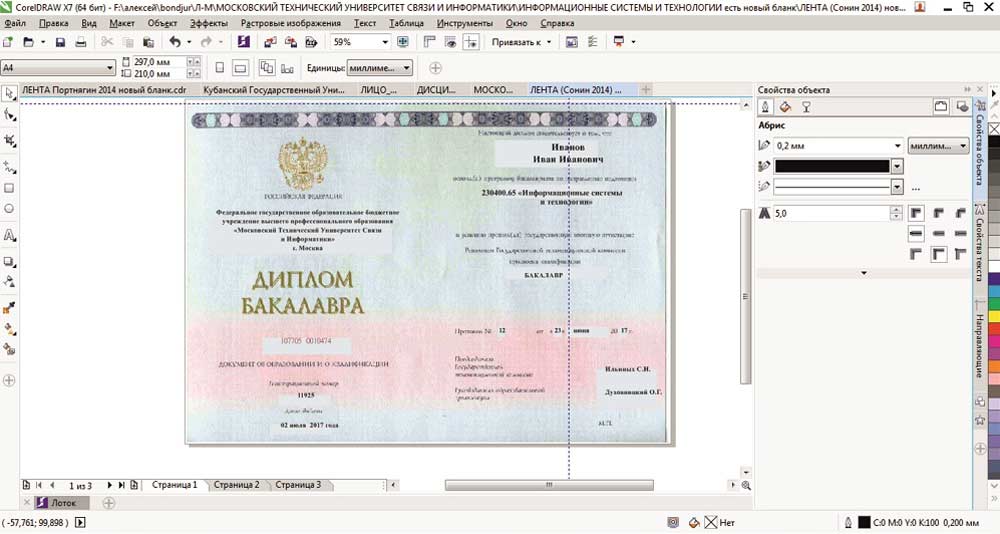This screenshot has height=534, width=1000.
Task: Click the Options icon in the toolbar
Action: pos(592,42)
